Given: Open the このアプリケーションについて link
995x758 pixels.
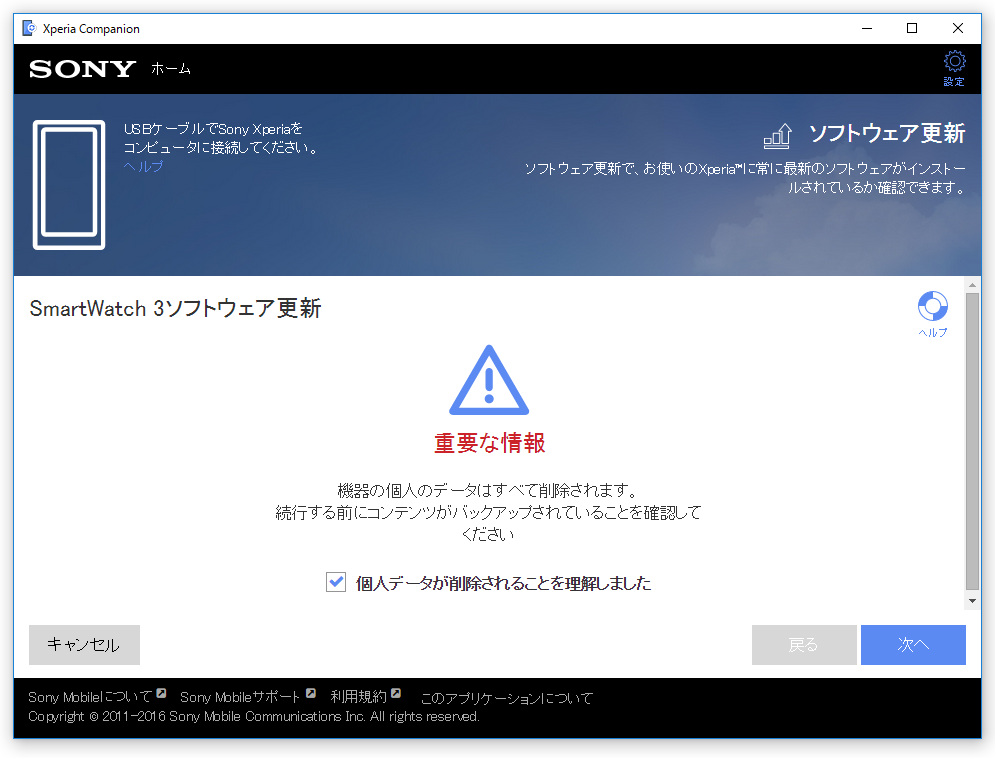Looking at the screenshot, I should [x=507, y=698].
